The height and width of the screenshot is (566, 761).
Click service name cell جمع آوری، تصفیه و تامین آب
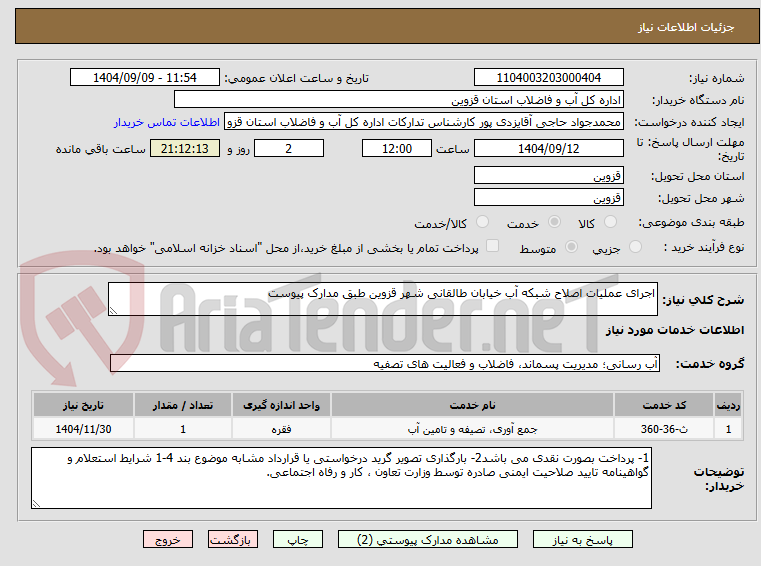coord(472,429)
